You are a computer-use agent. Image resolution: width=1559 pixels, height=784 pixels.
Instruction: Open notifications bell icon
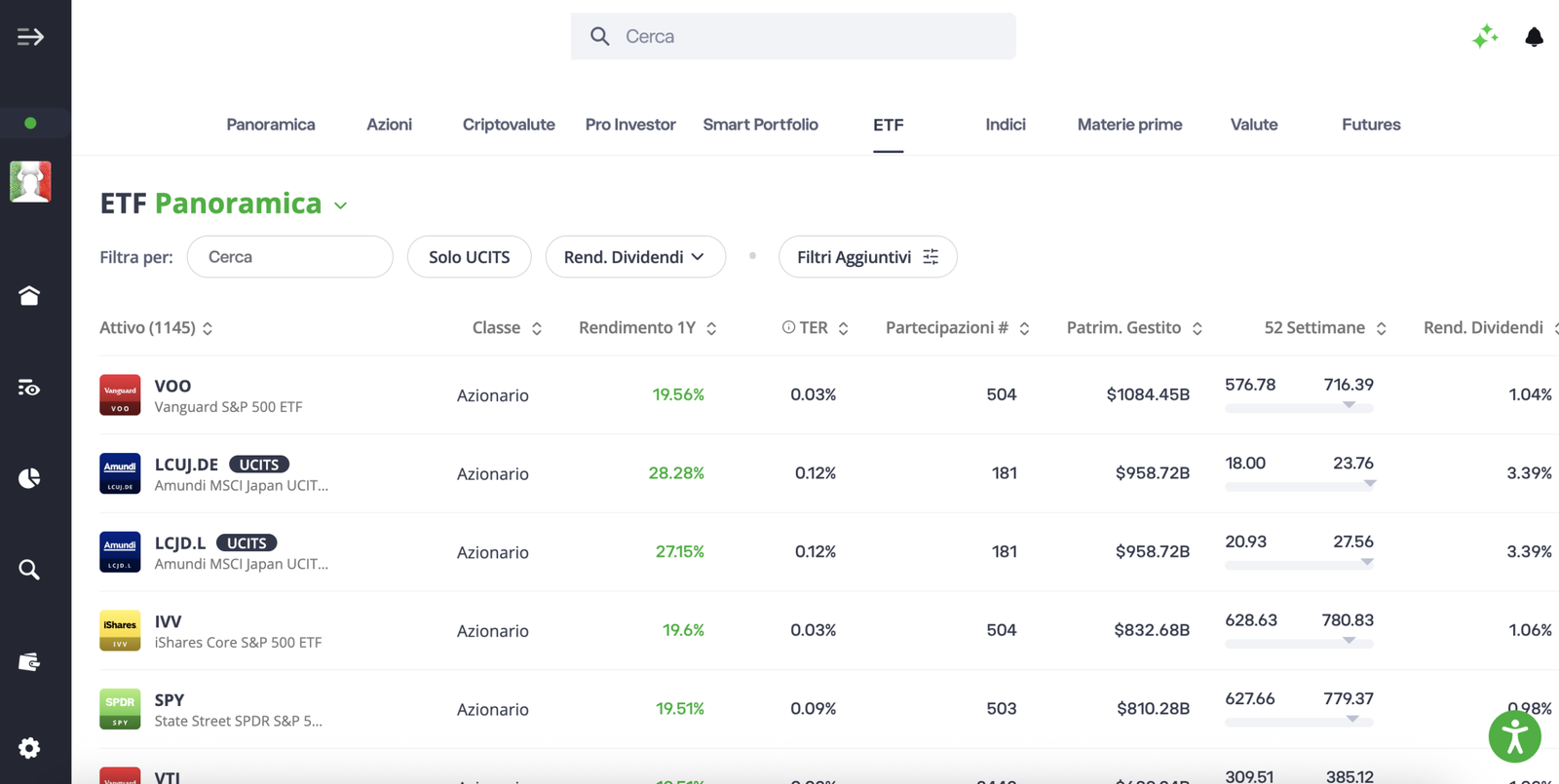[1534, 37]
